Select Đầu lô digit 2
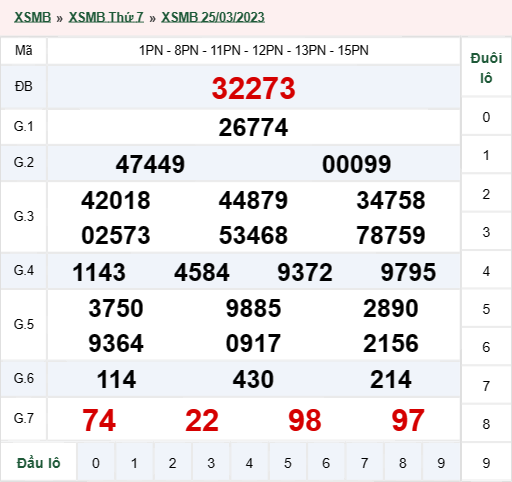The image size is (512, 482). point(172,463)
